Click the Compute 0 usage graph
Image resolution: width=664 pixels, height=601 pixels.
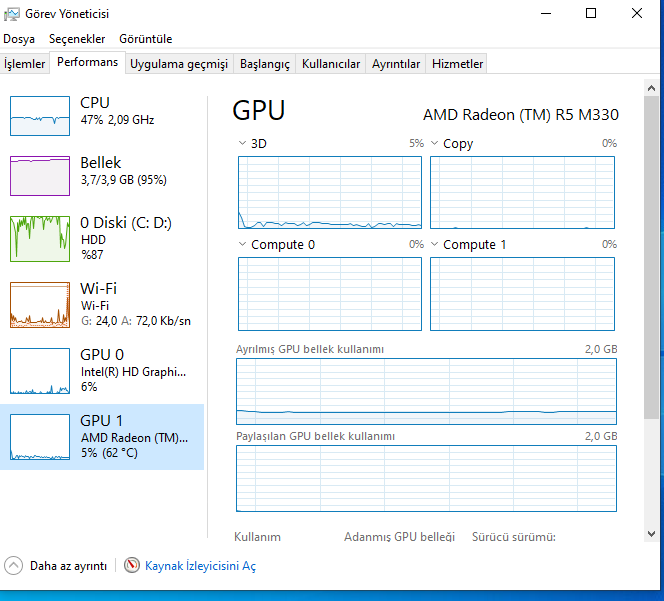click(330, 294)
